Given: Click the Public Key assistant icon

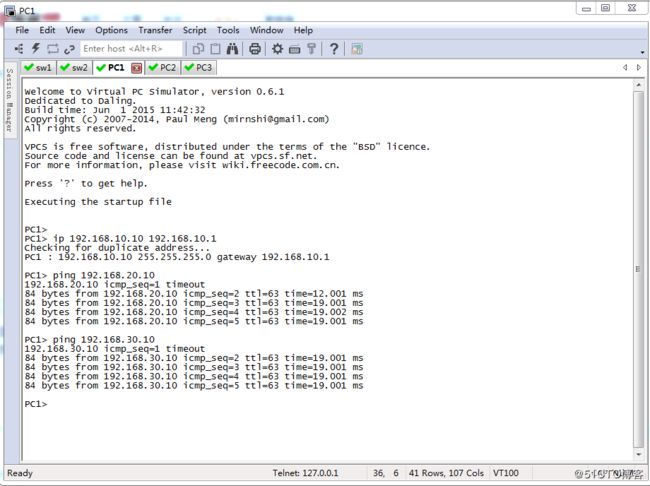Looking at the screenshot, I should pyautogui.click(x=311, y=49).
